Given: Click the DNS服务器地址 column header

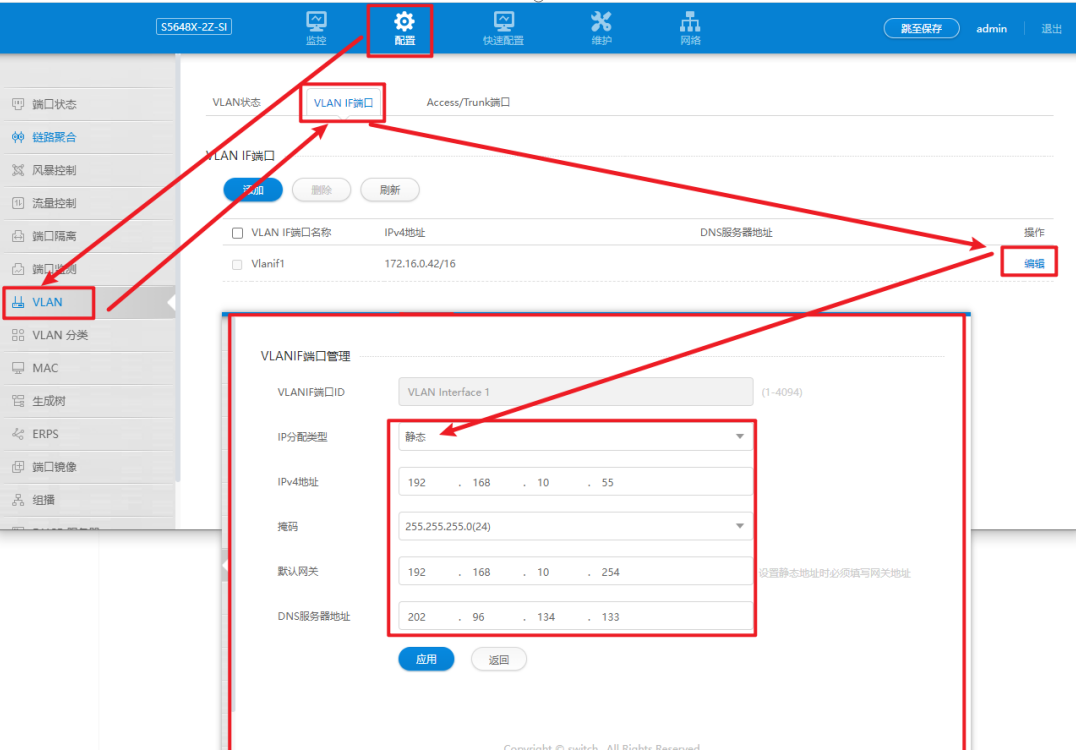Looking at the screenshot, I should click(736, 233).
